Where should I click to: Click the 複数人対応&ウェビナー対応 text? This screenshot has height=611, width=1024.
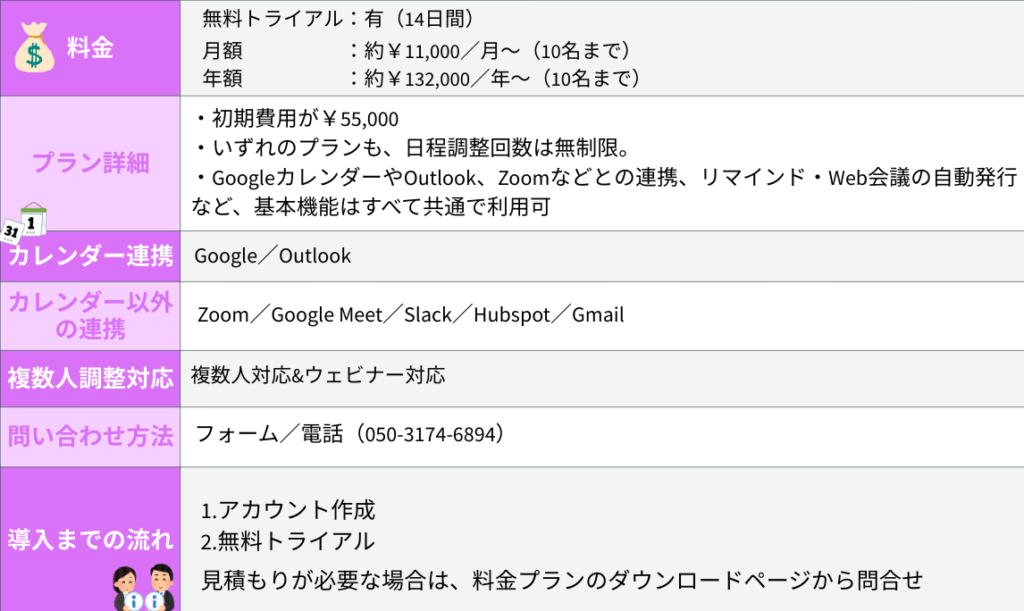[x=318, y=376]
